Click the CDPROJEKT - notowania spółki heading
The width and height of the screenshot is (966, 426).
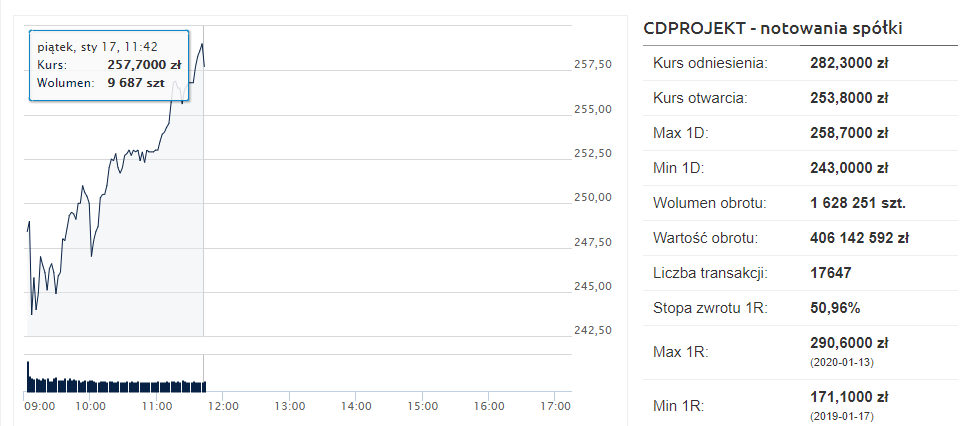[773, 28]
